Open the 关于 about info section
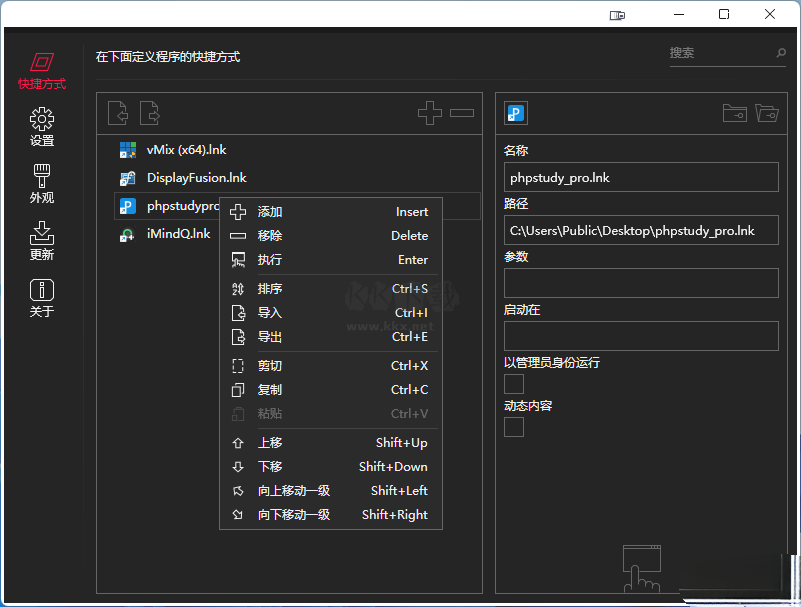The width and height of the screenshot is (801, 607). pyautogui.click(x=42, y=298)
